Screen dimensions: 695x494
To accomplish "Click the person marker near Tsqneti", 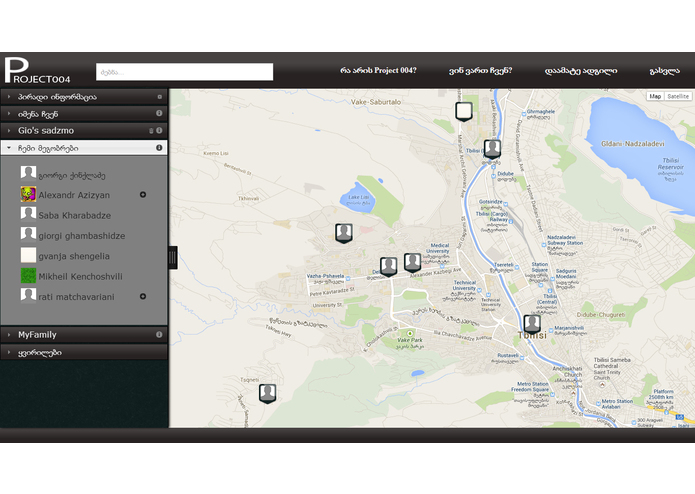I will 267,394.
